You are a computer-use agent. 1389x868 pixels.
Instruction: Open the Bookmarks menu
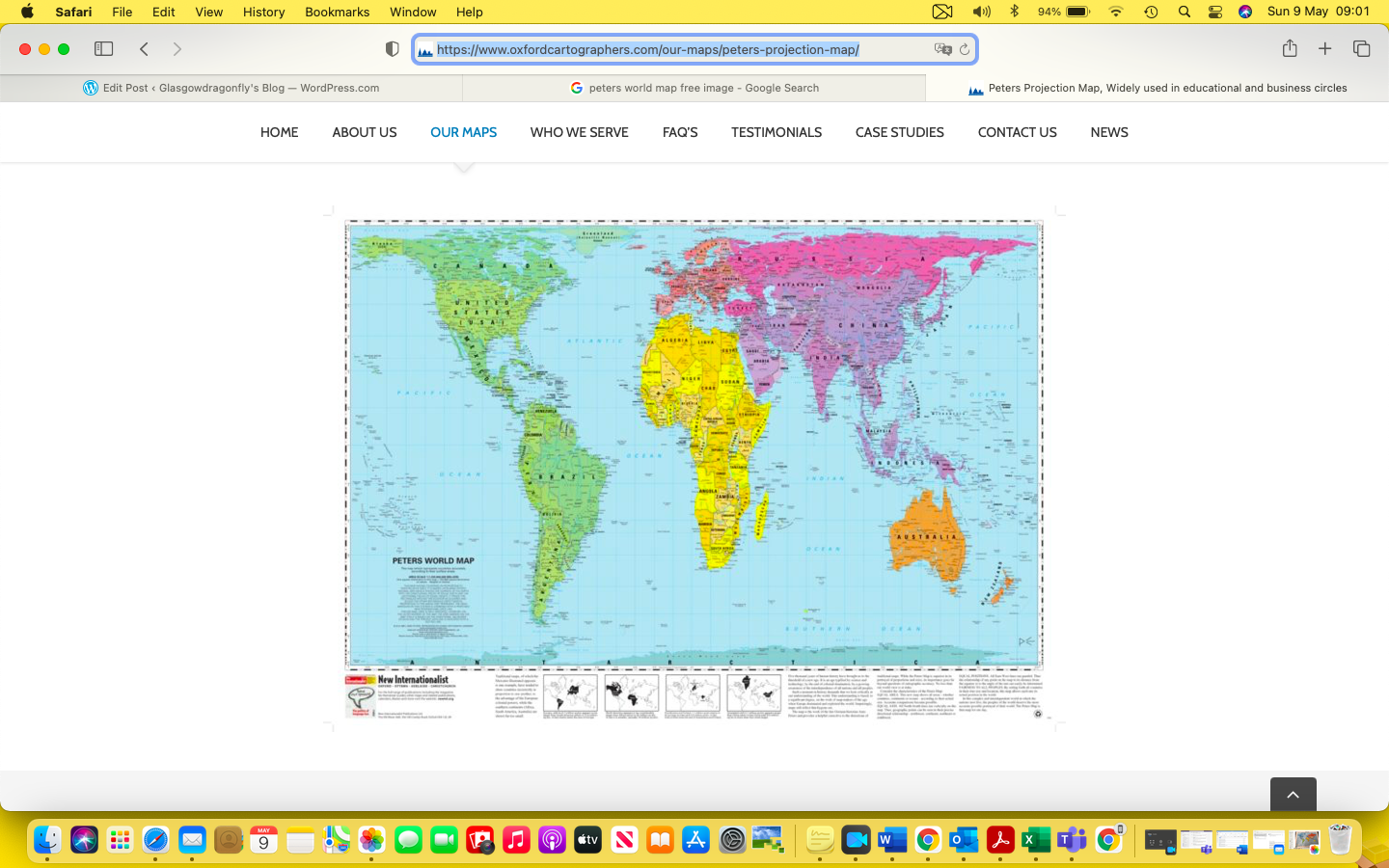click(x=337, y=12)
